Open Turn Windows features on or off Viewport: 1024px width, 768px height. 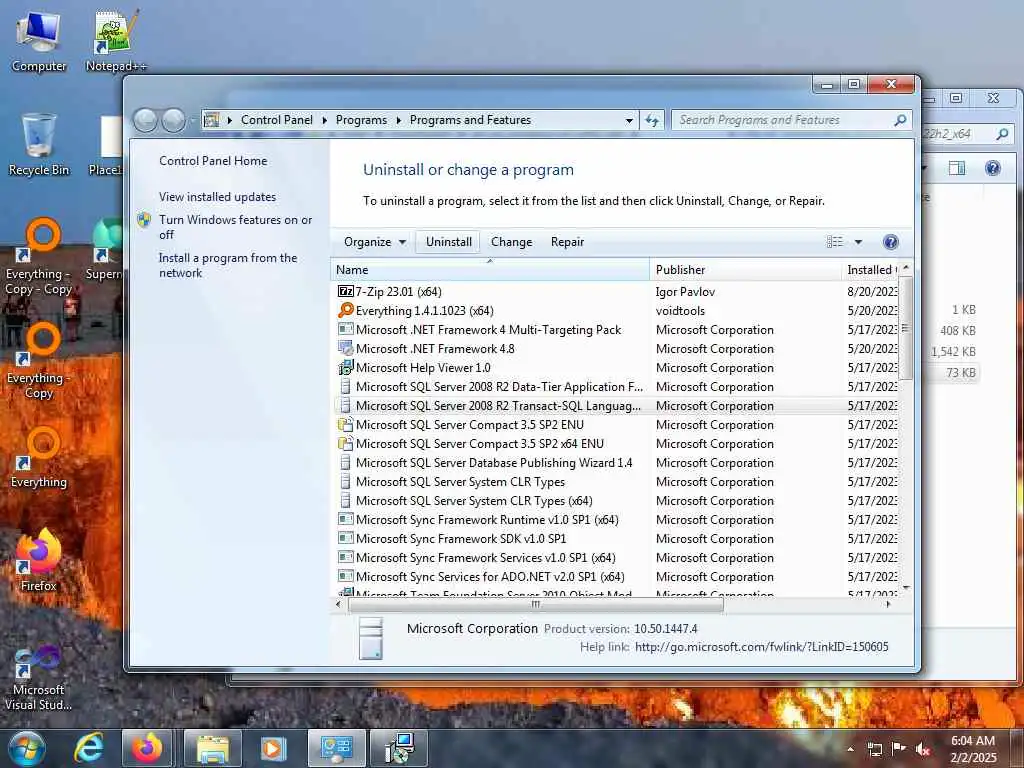236,227
